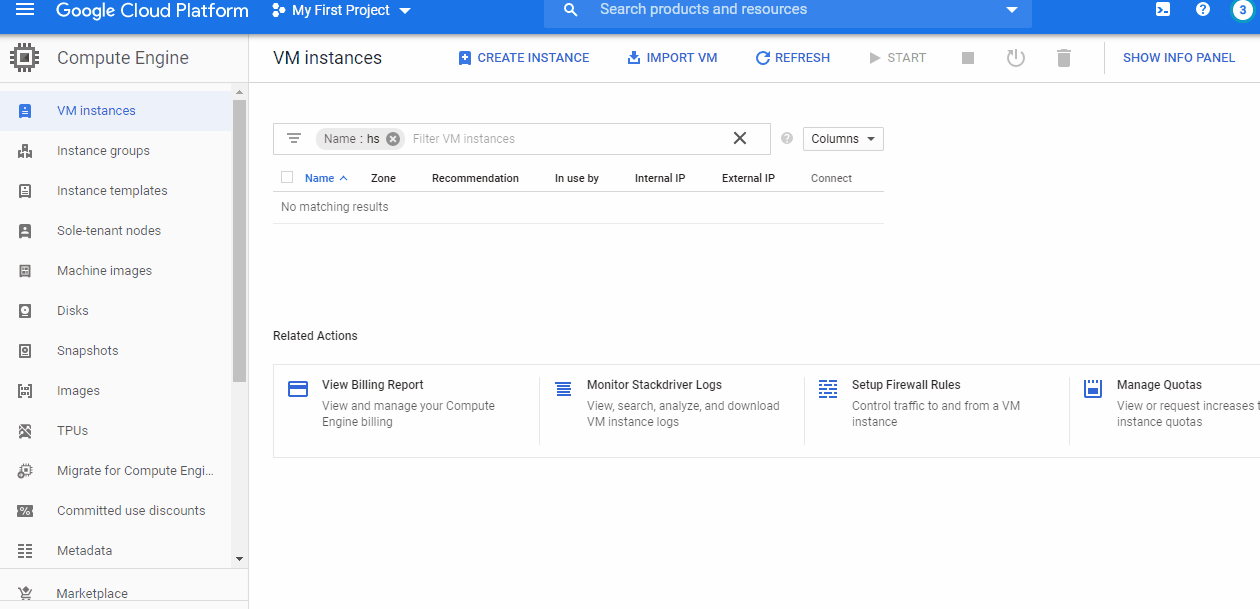Click the Machine images sidebar icon

[x=25, y=271]
